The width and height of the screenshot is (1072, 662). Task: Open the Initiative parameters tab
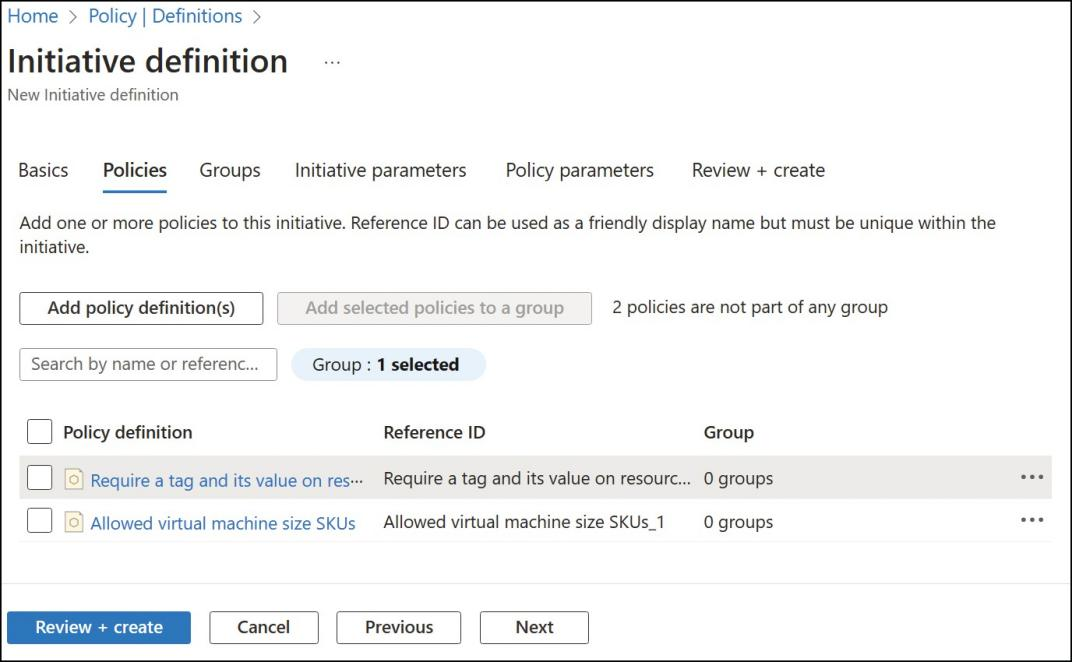point(380,170)
